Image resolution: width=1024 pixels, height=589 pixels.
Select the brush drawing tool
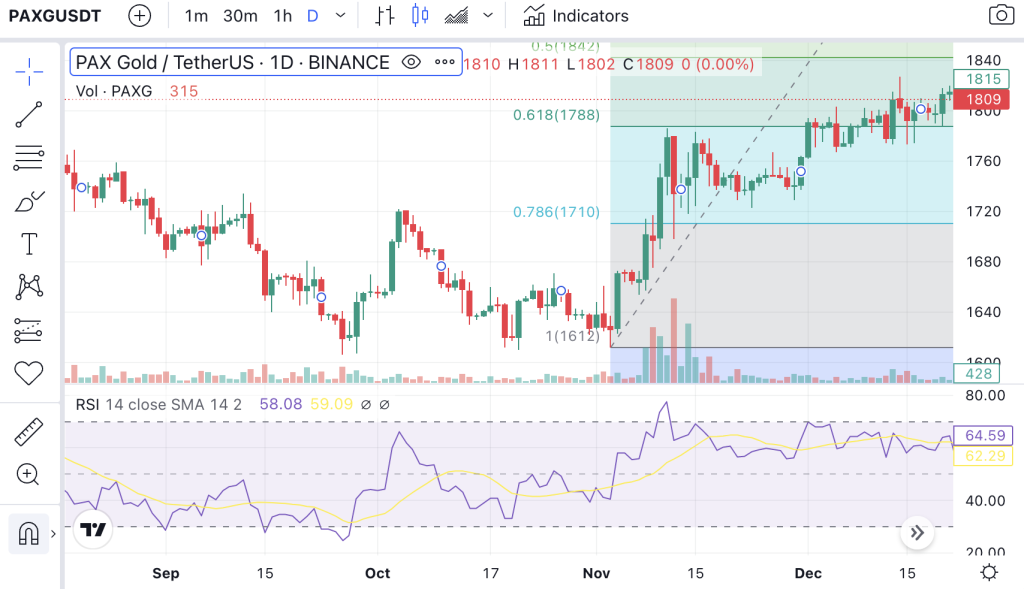click(x=29, y=202)
